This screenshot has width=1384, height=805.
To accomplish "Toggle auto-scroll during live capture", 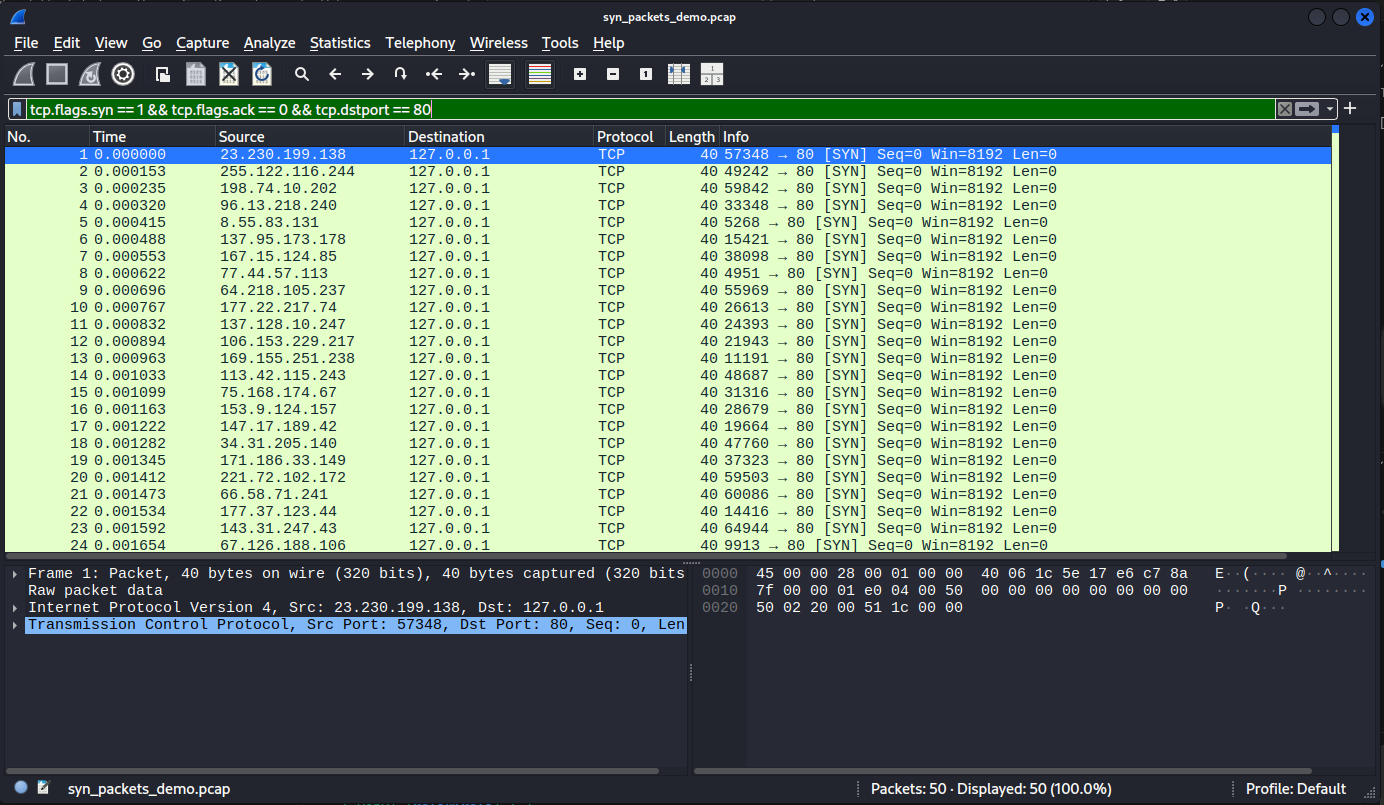I will (x=499, y=74).
